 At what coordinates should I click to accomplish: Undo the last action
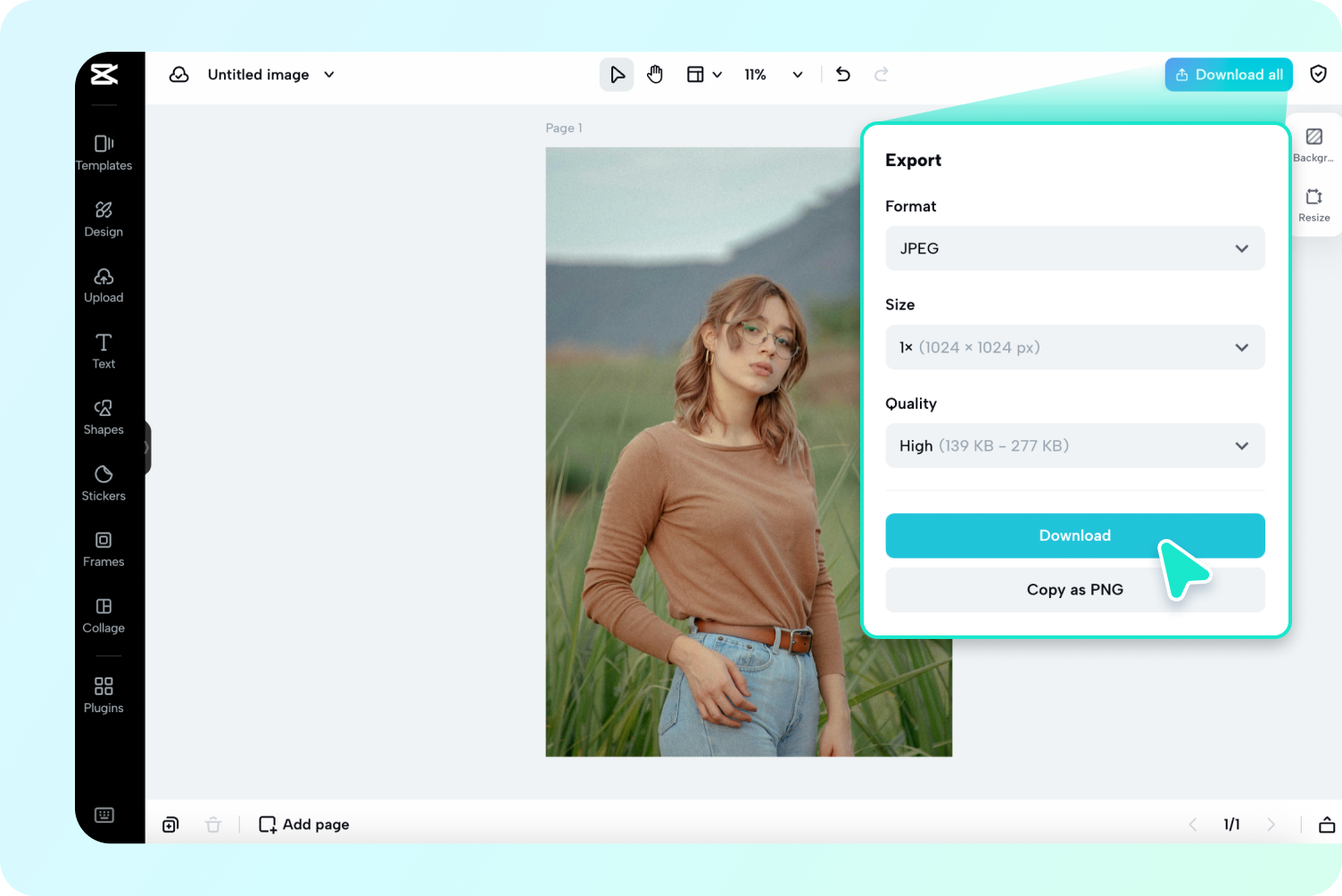pyautogui.click(x=842, y=74)
